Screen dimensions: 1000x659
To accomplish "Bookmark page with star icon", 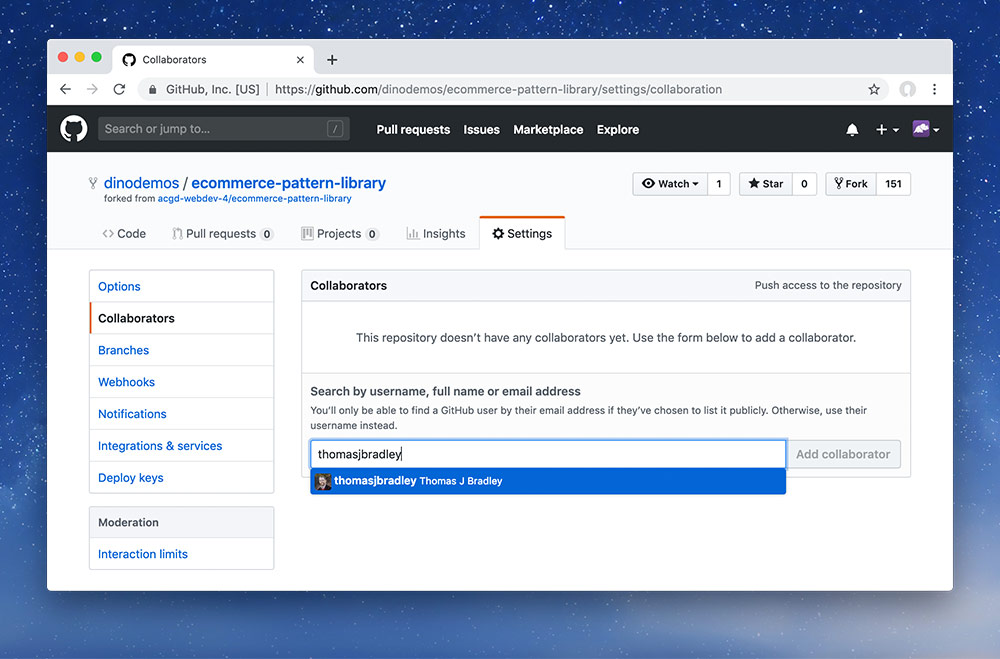I will [874, 89].
